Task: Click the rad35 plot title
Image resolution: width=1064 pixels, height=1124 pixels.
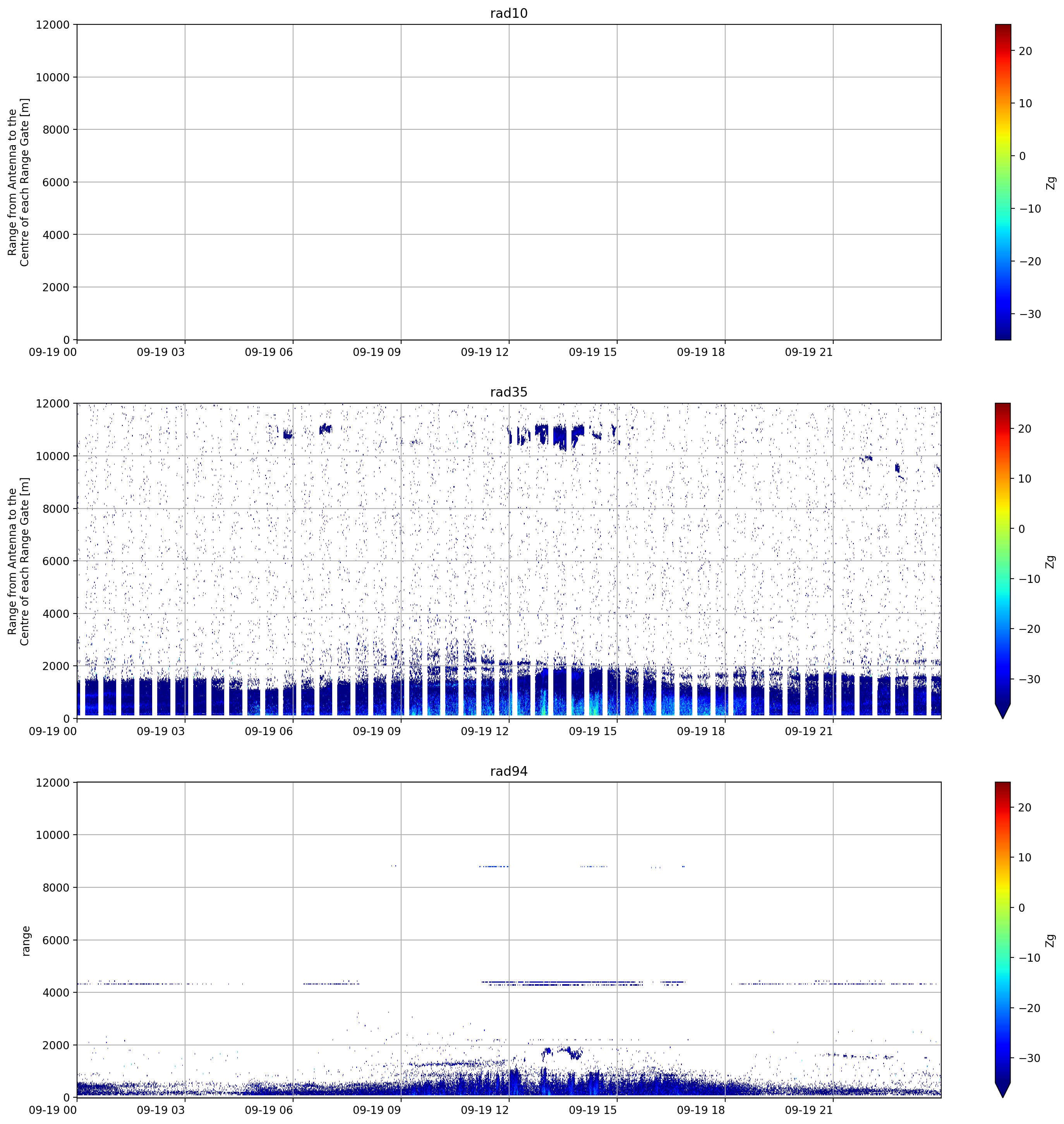Action: tap(509, 392)
